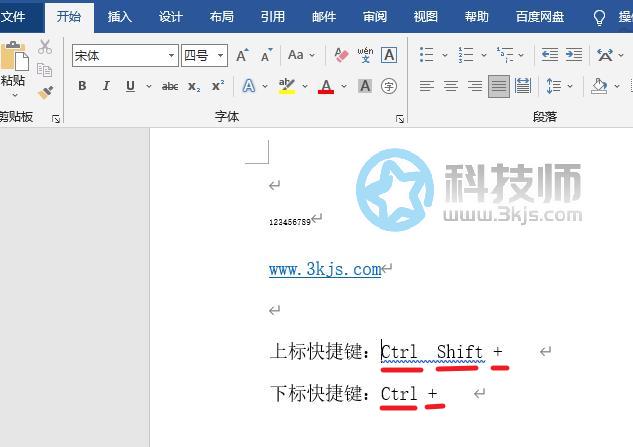Screen dimensions: 633x447
Task: Toggle italic formatting
Action: coord(106,86)
